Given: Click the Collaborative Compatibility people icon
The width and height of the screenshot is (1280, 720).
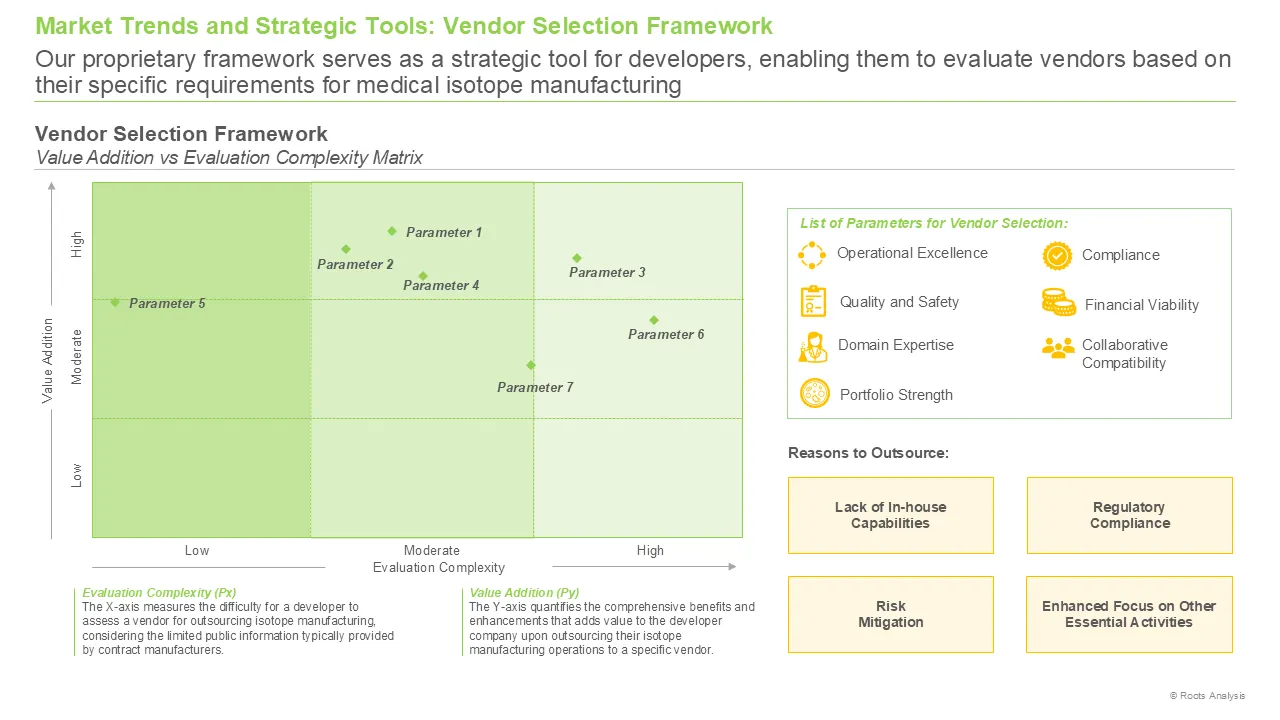Looking at the screenshot, I should coord(1058,347).
